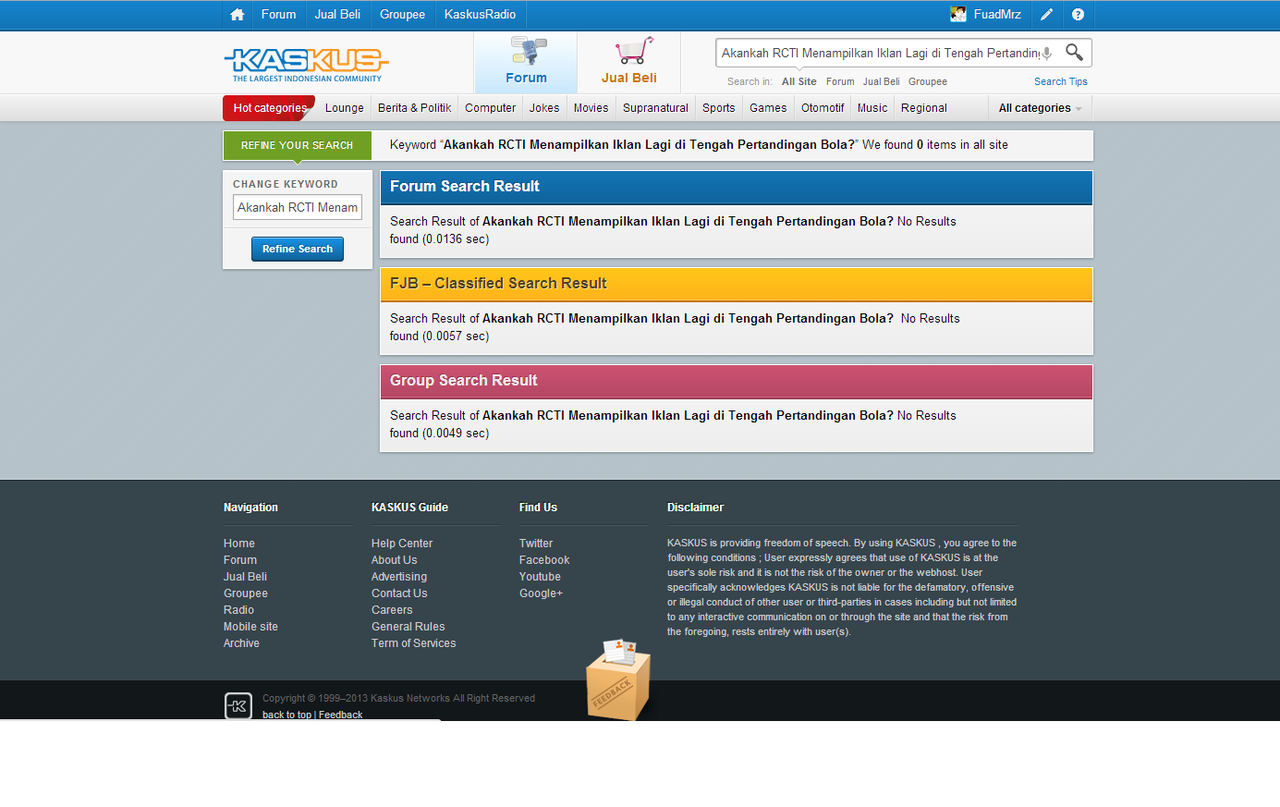The height and width of the screenshot is (807, 1280).
Task: Open footer Forum navigation link
Action: click(x=240, y=560)
